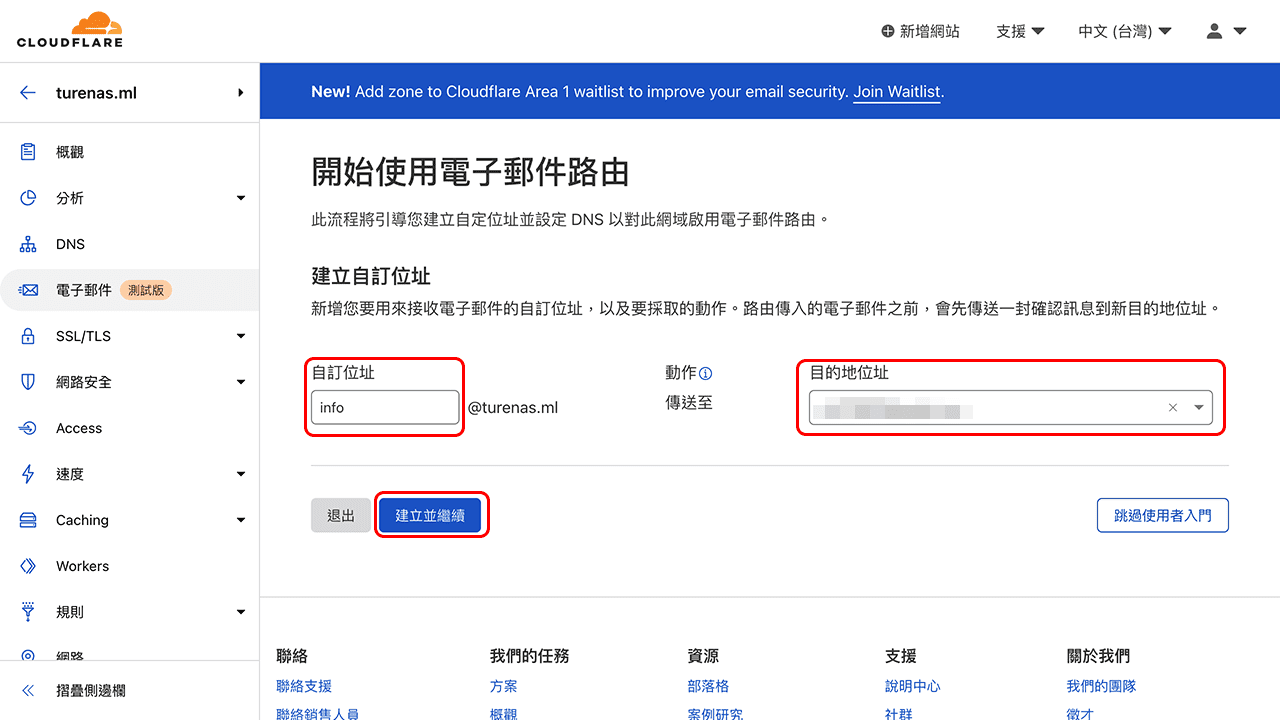Expand the destination address dropdown arrow
The width and height of the screenshot is (1280, 720).
pos(1198,407)
